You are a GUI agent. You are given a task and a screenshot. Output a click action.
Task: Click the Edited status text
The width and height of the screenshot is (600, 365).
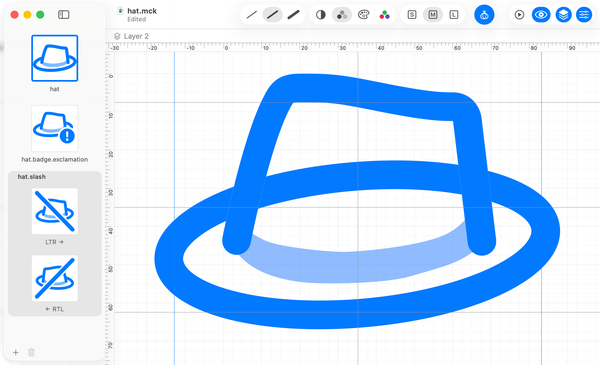pos(137,19)
